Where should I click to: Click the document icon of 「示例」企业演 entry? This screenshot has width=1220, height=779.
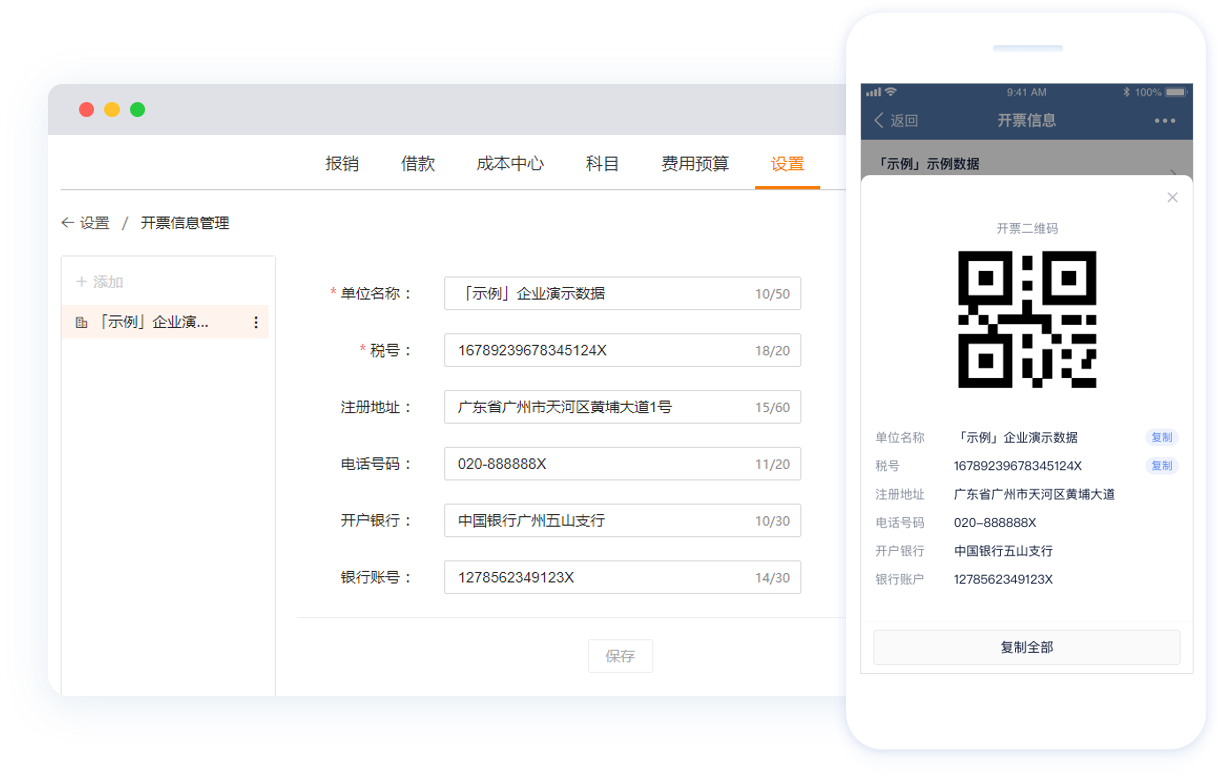click(x=81, y=322)
